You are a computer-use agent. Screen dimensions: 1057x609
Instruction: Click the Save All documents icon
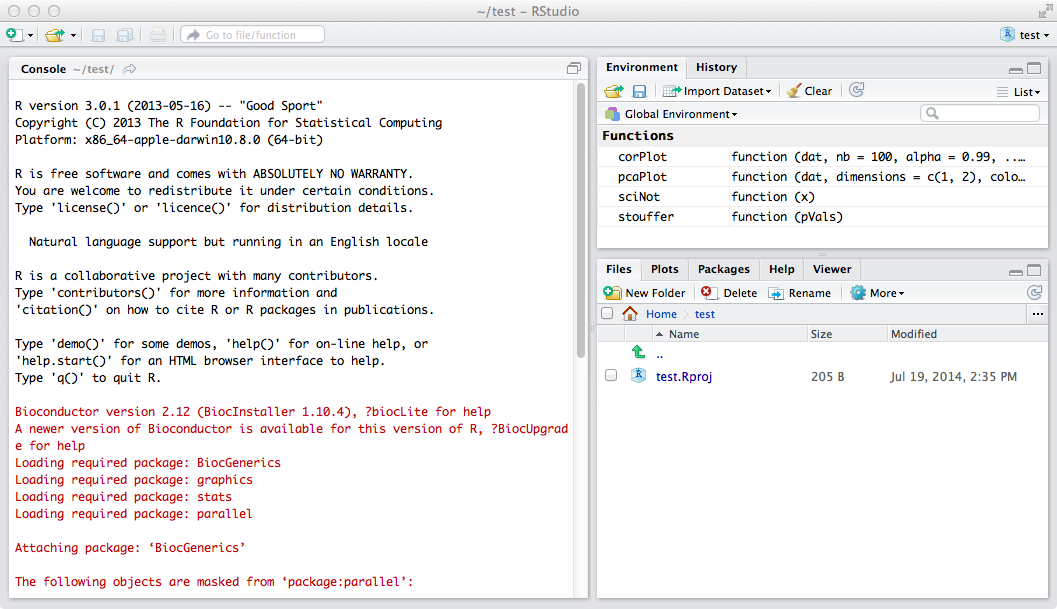125,35
